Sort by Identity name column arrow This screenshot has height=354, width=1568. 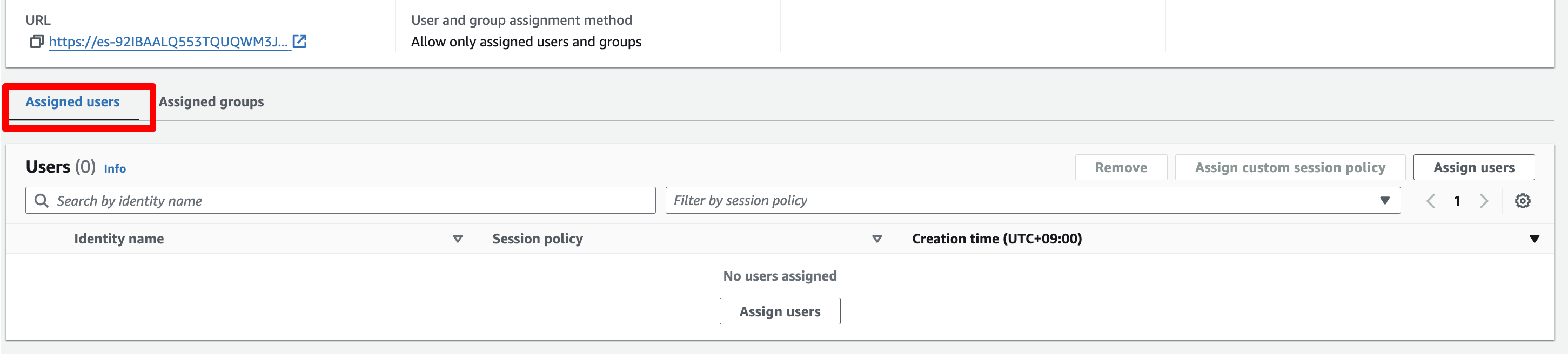click(x=458, y=239)
